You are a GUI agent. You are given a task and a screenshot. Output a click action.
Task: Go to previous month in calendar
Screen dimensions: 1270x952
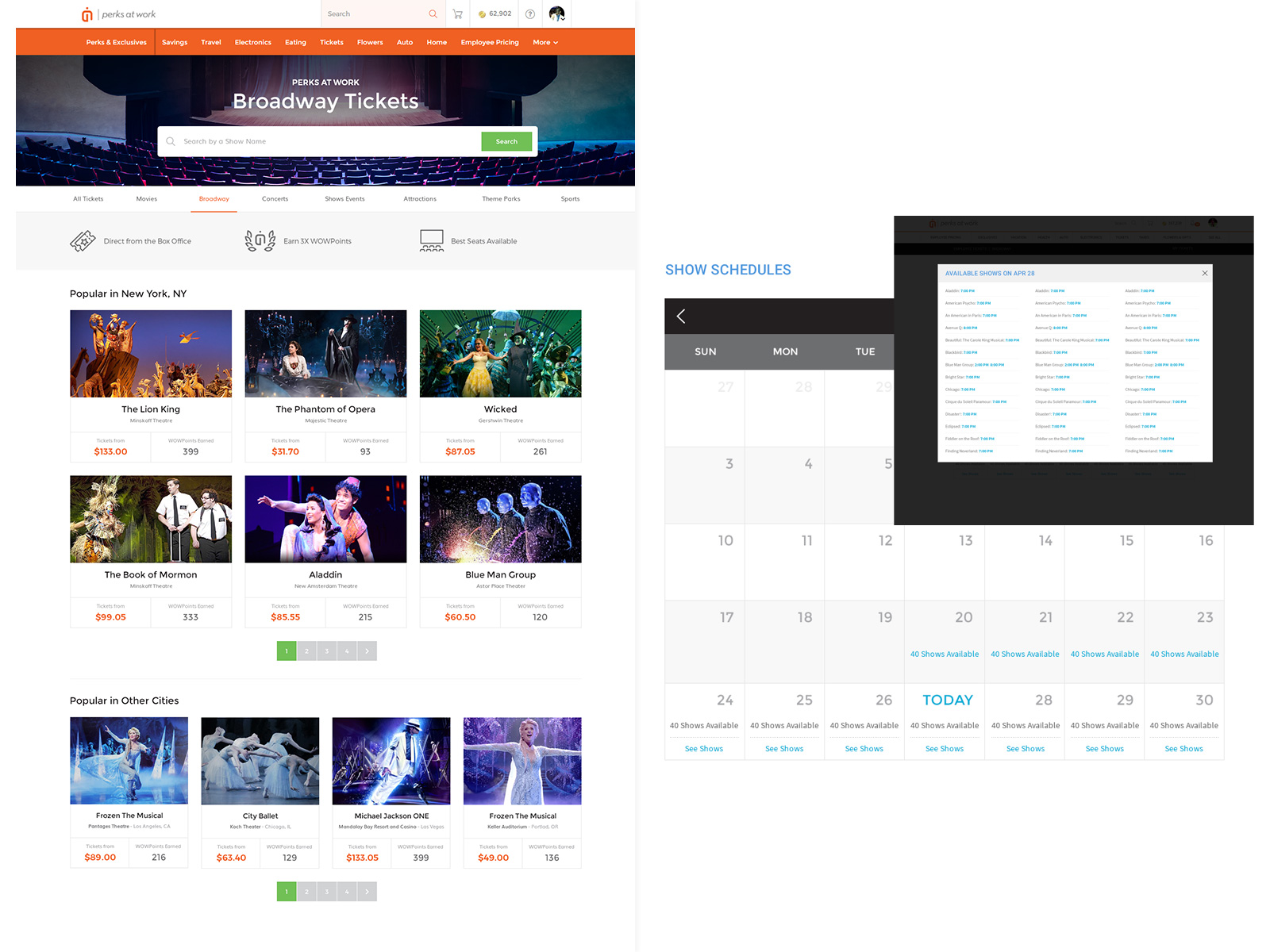[681, 317]
